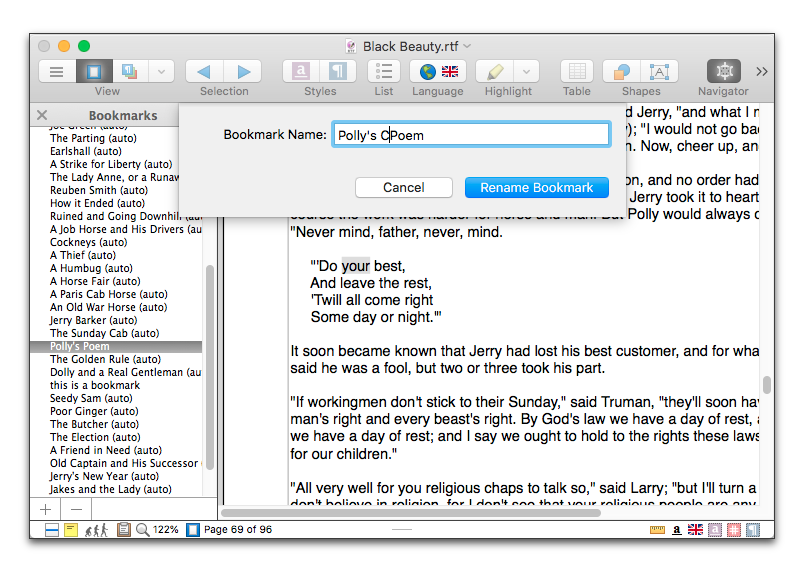Go to next selection with right arrow
This screenshot has height=571, width=805.
243,71
